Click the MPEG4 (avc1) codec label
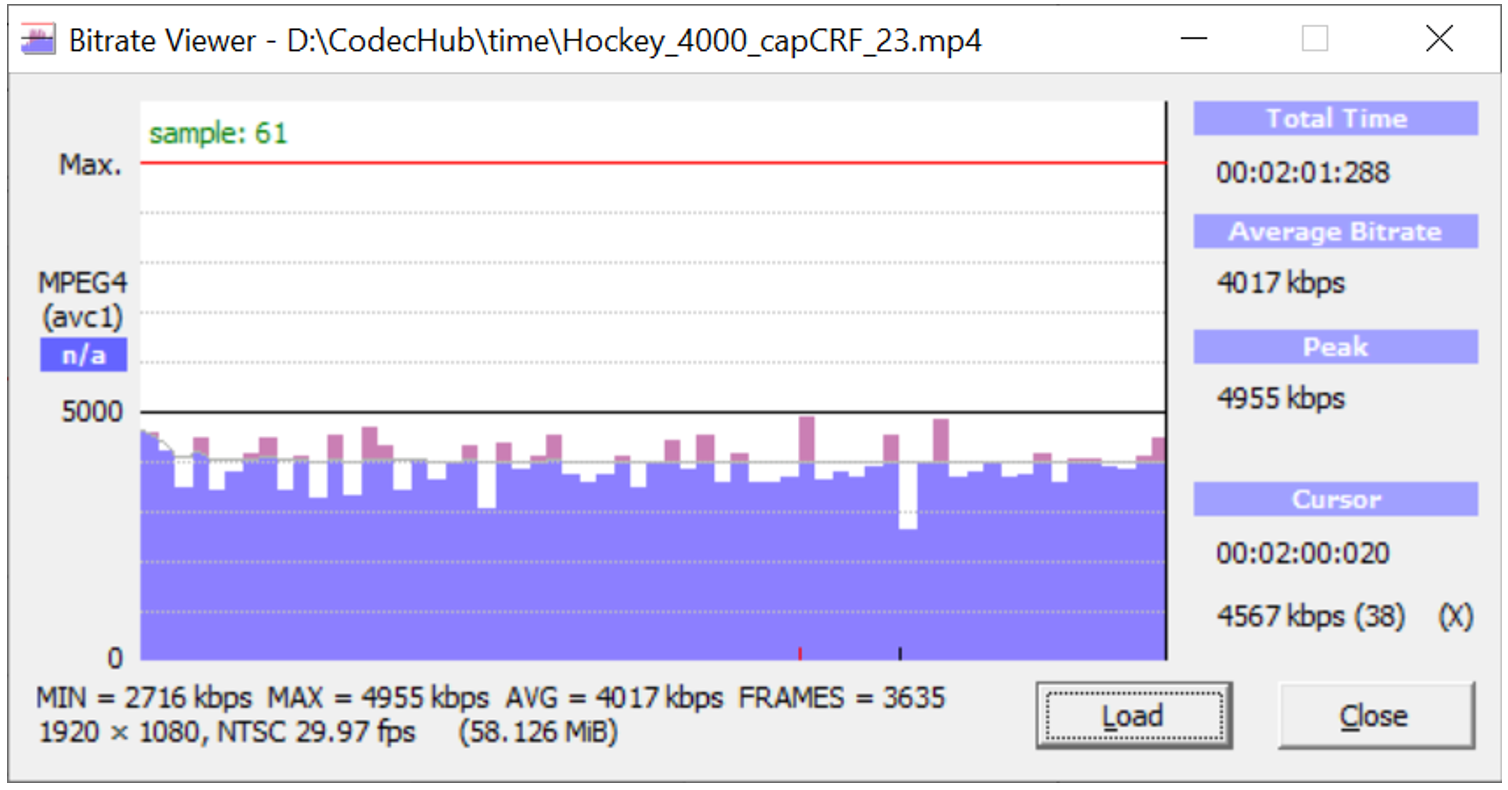This screenshot has height=790, width=1508. [83, 299]
